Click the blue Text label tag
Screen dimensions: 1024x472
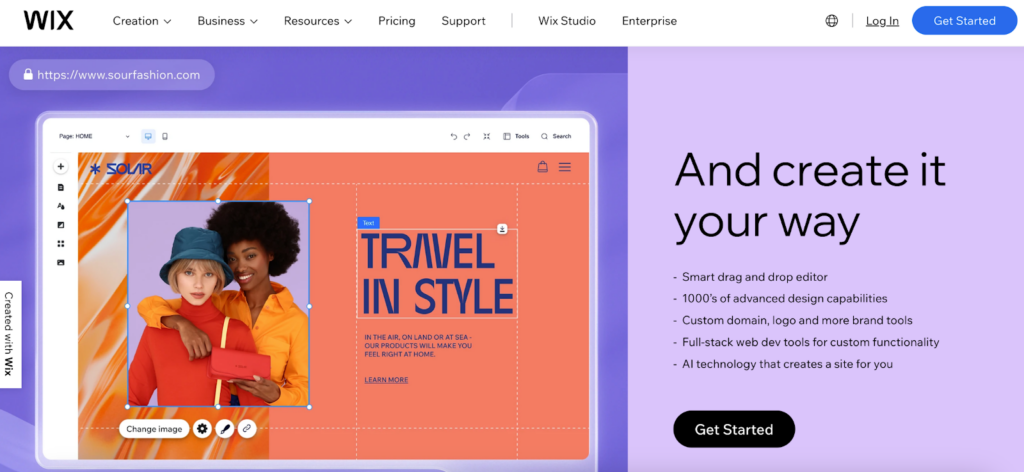368,223
